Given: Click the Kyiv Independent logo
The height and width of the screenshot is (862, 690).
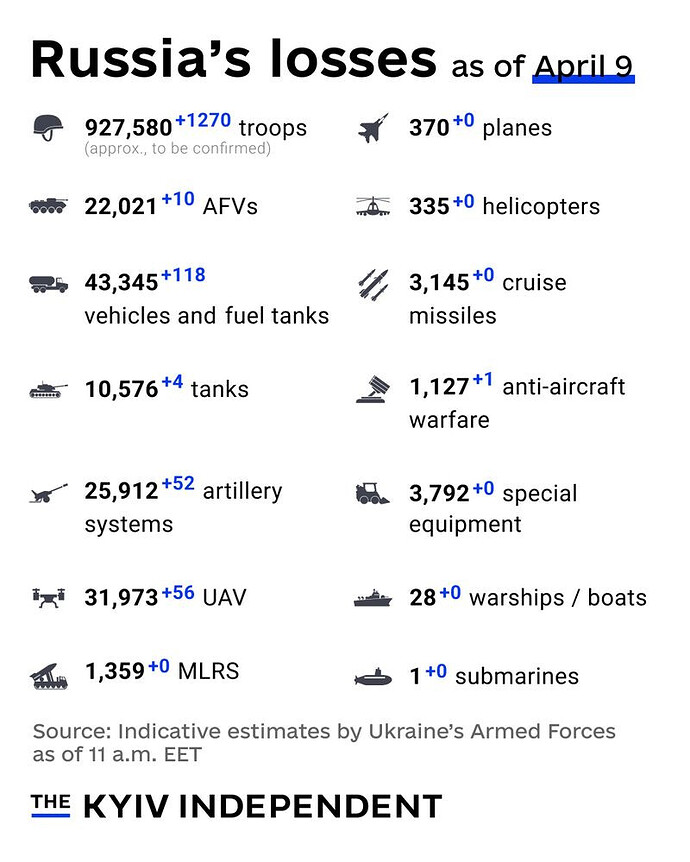Looking at the screenshot, I should pyautogui.click(x=236, y=806).
